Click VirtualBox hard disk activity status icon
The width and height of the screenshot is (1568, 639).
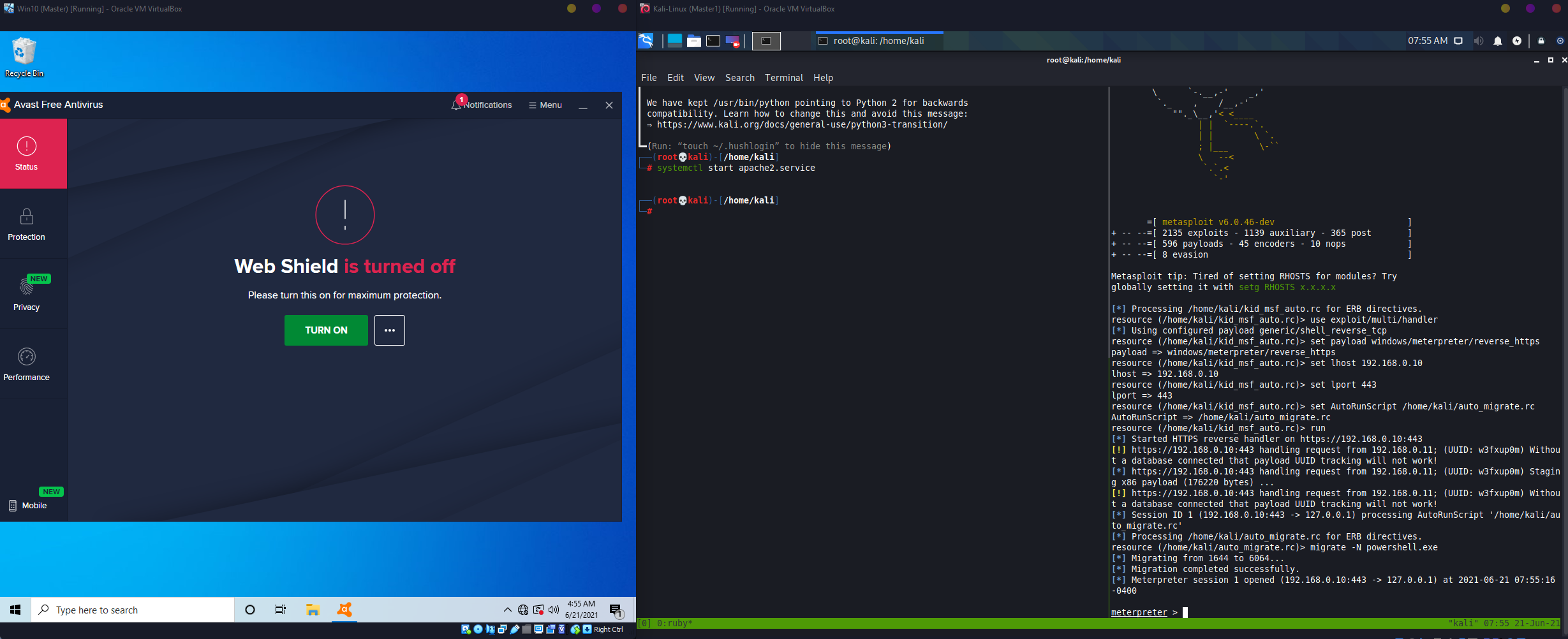tap(466, 629)
